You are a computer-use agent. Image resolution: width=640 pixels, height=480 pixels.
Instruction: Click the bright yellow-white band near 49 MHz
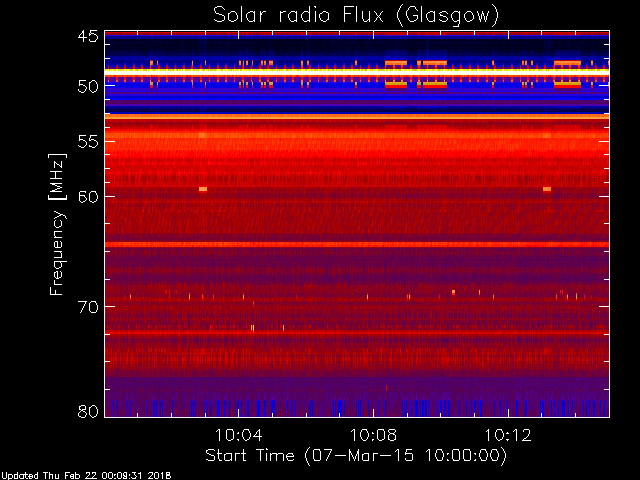point(357,72)
